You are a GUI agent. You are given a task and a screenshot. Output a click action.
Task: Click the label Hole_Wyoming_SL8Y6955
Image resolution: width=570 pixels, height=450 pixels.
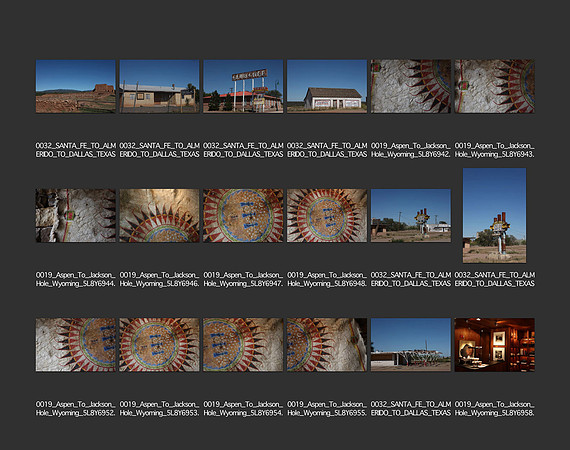coord(327,409)
